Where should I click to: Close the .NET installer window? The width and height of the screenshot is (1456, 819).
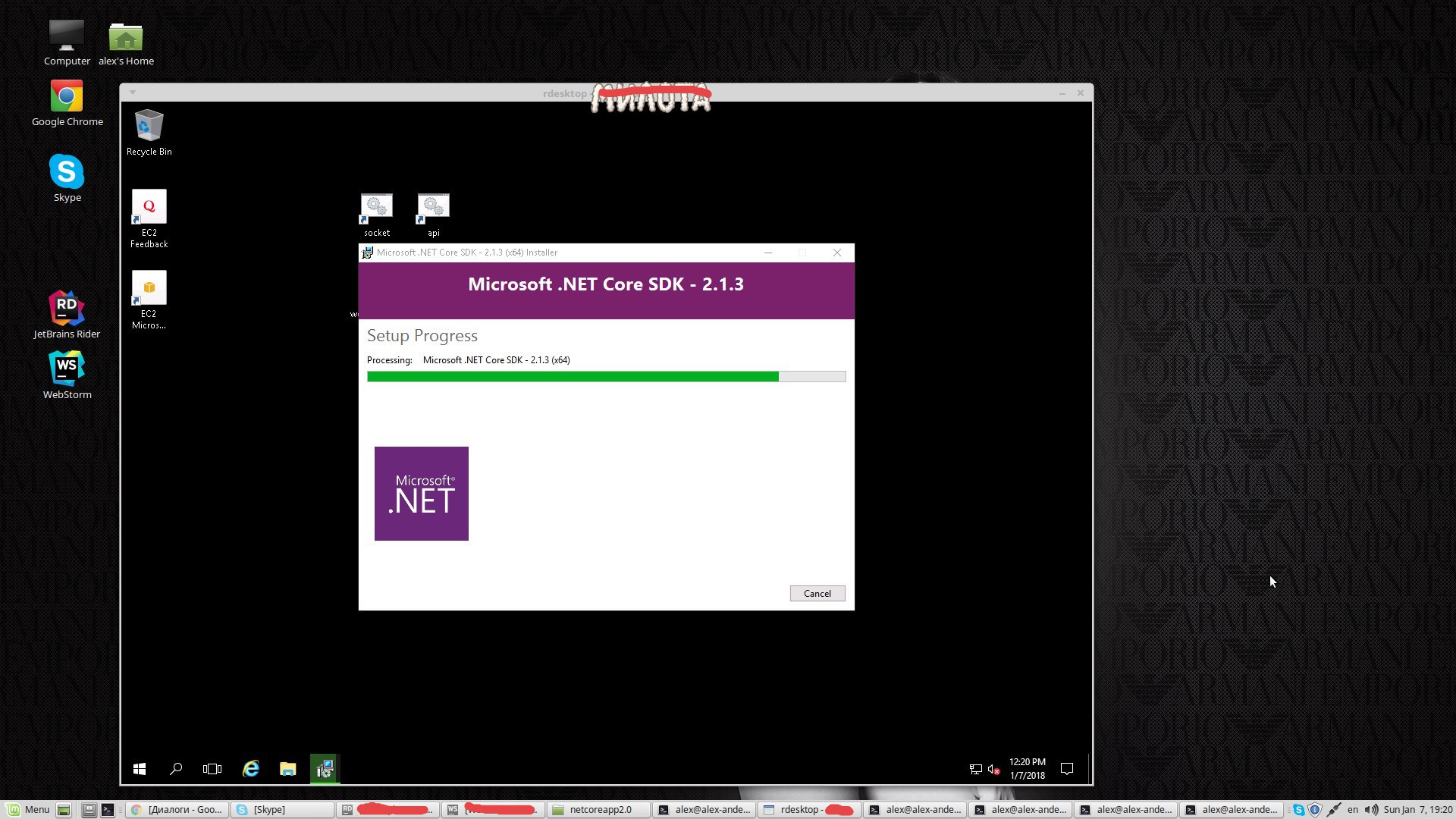pos(837,253)
